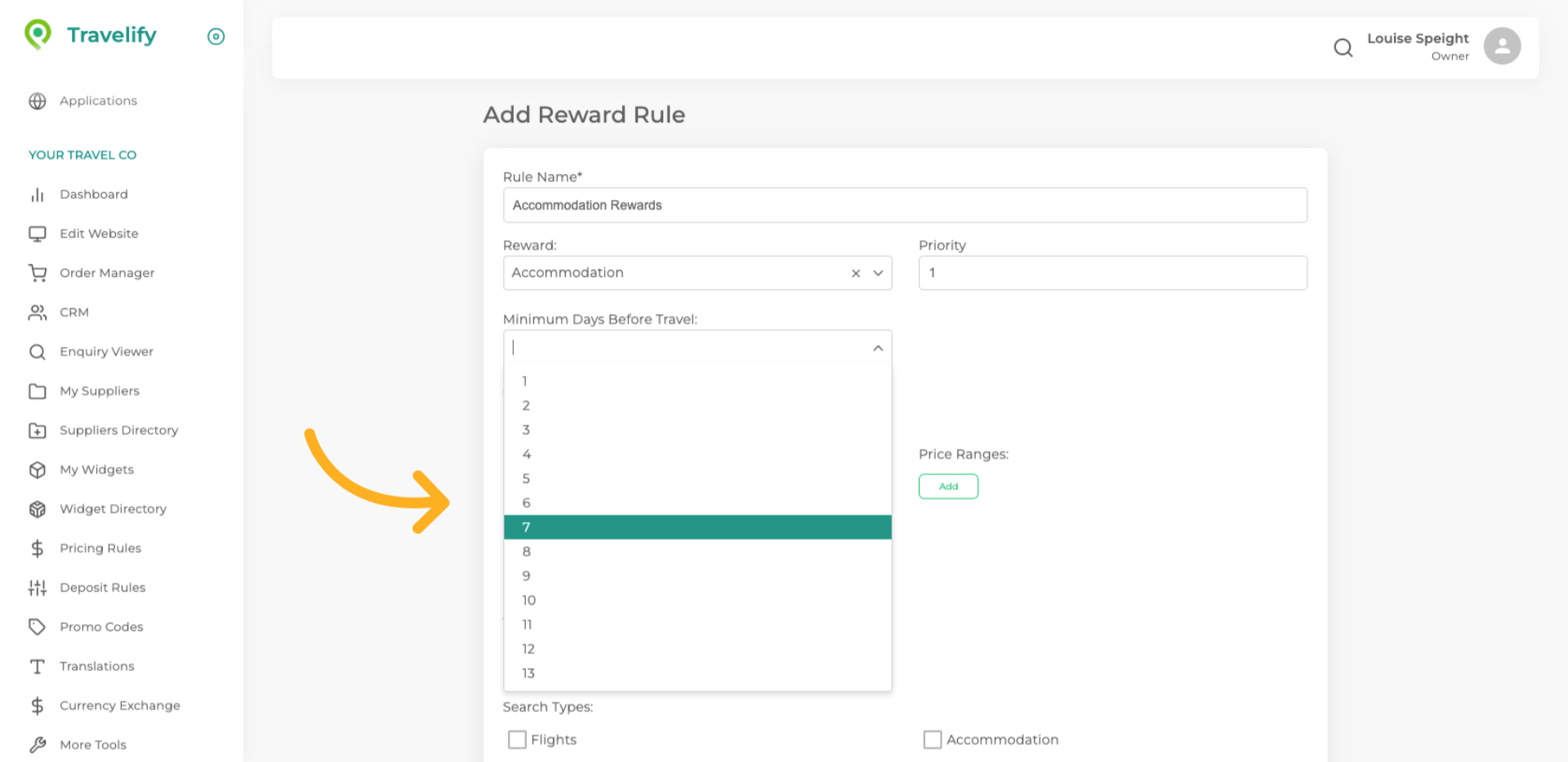Open the user profile avatar
Viewport: 1568px width, 762px height.
[x=1502, y=47]
